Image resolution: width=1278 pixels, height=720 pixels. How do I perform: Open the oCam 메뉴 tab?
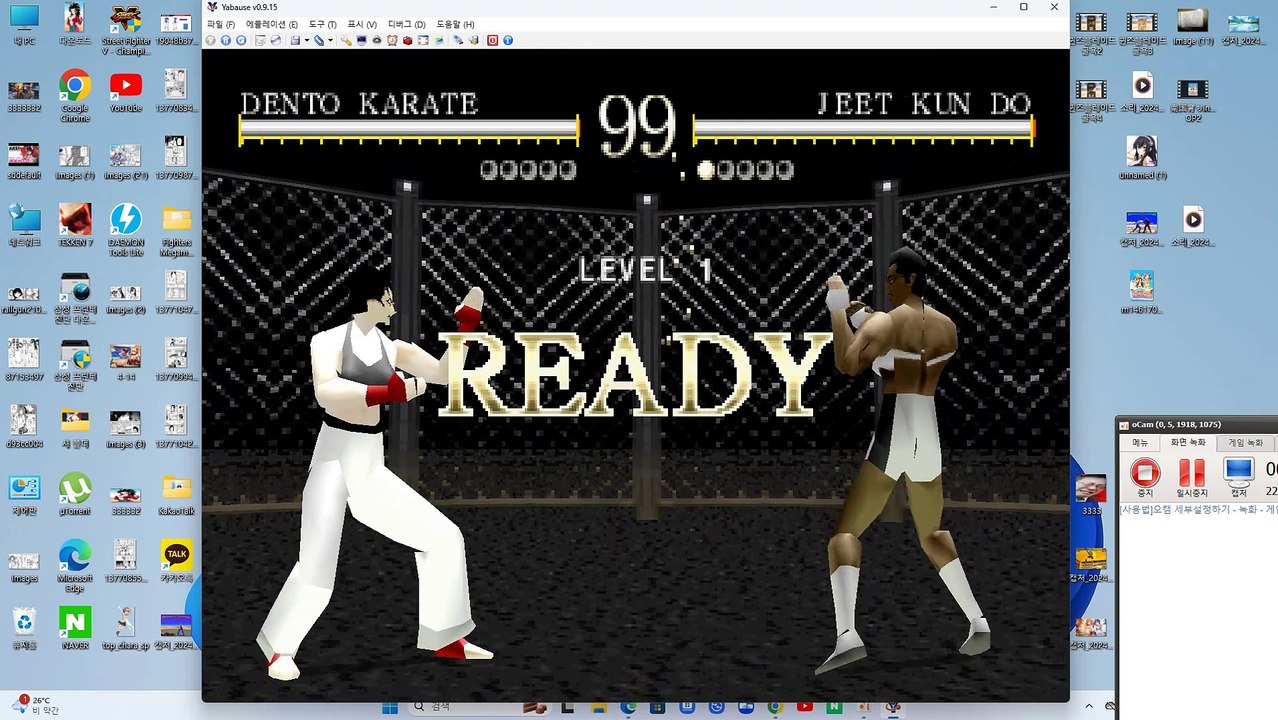[x=1140, y=443]
